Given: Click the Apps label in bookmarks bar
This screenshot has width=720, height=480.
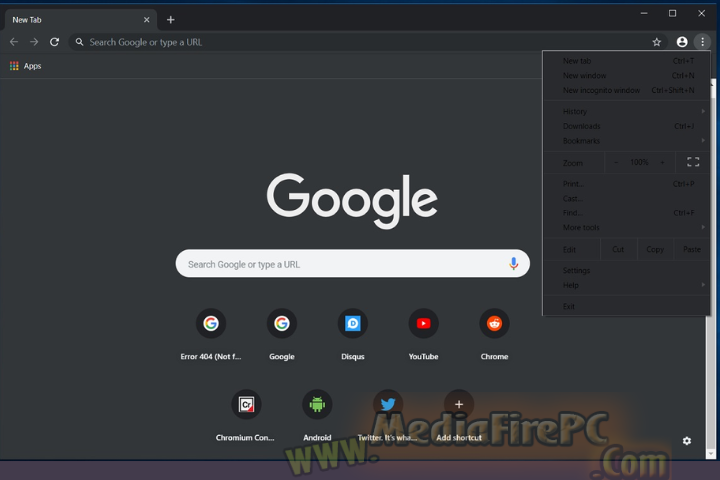Looking at the screenshot, I should [x=33, y=66].
